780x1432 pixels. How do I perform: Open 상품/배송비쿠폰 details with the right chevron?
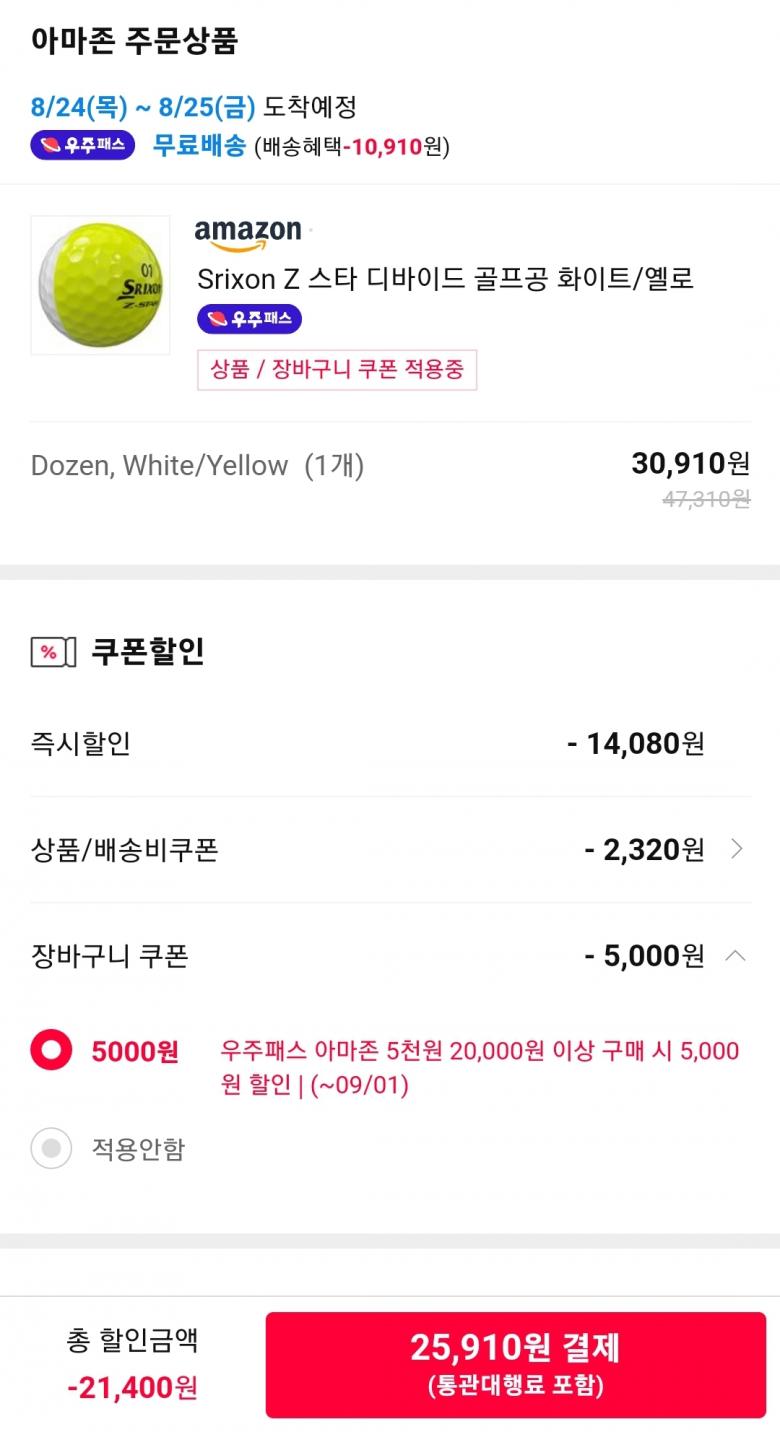[737, 850]
